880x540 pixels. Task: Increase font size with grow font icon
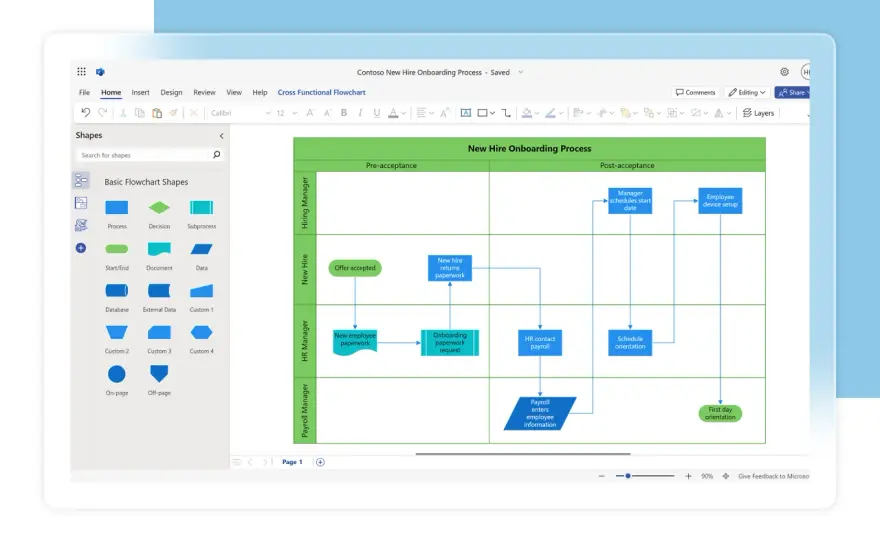click(310, 113)
